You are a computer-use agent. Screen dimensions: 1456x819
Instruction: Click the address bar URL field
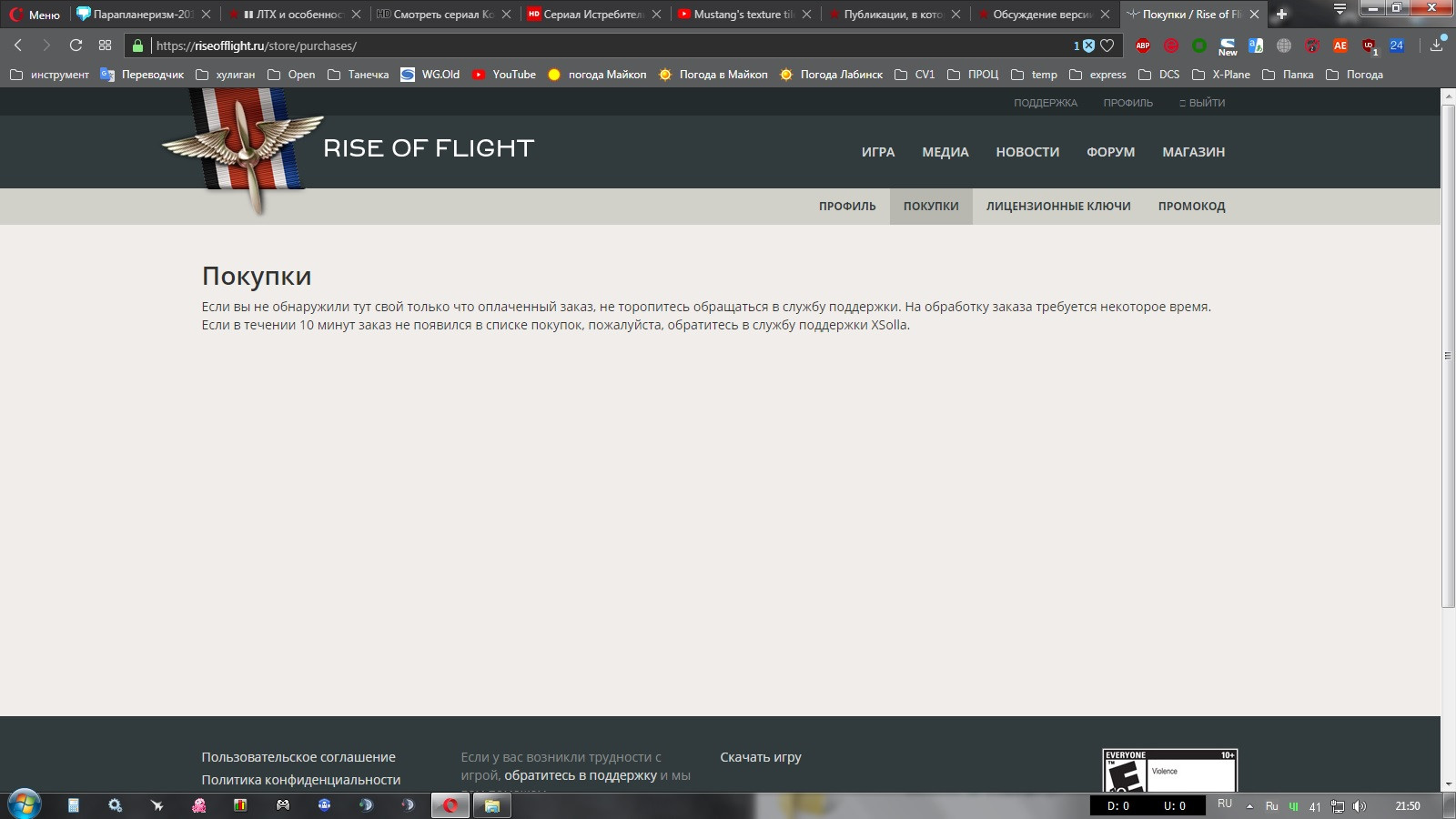tap(610, 45)
